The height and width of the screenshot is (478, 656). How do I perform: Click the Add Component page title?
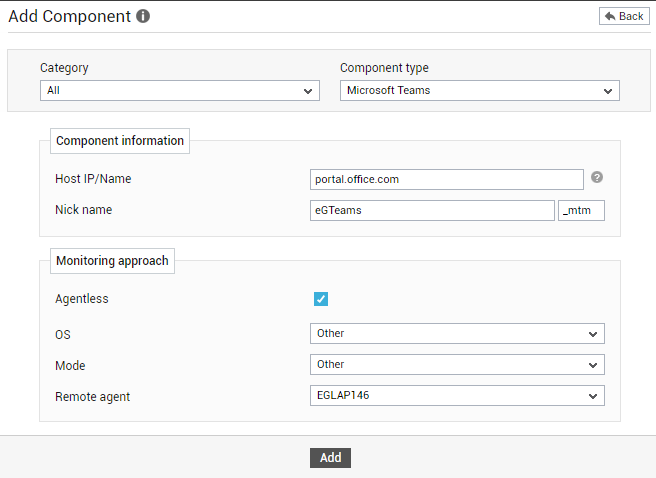tap(69, 16)
